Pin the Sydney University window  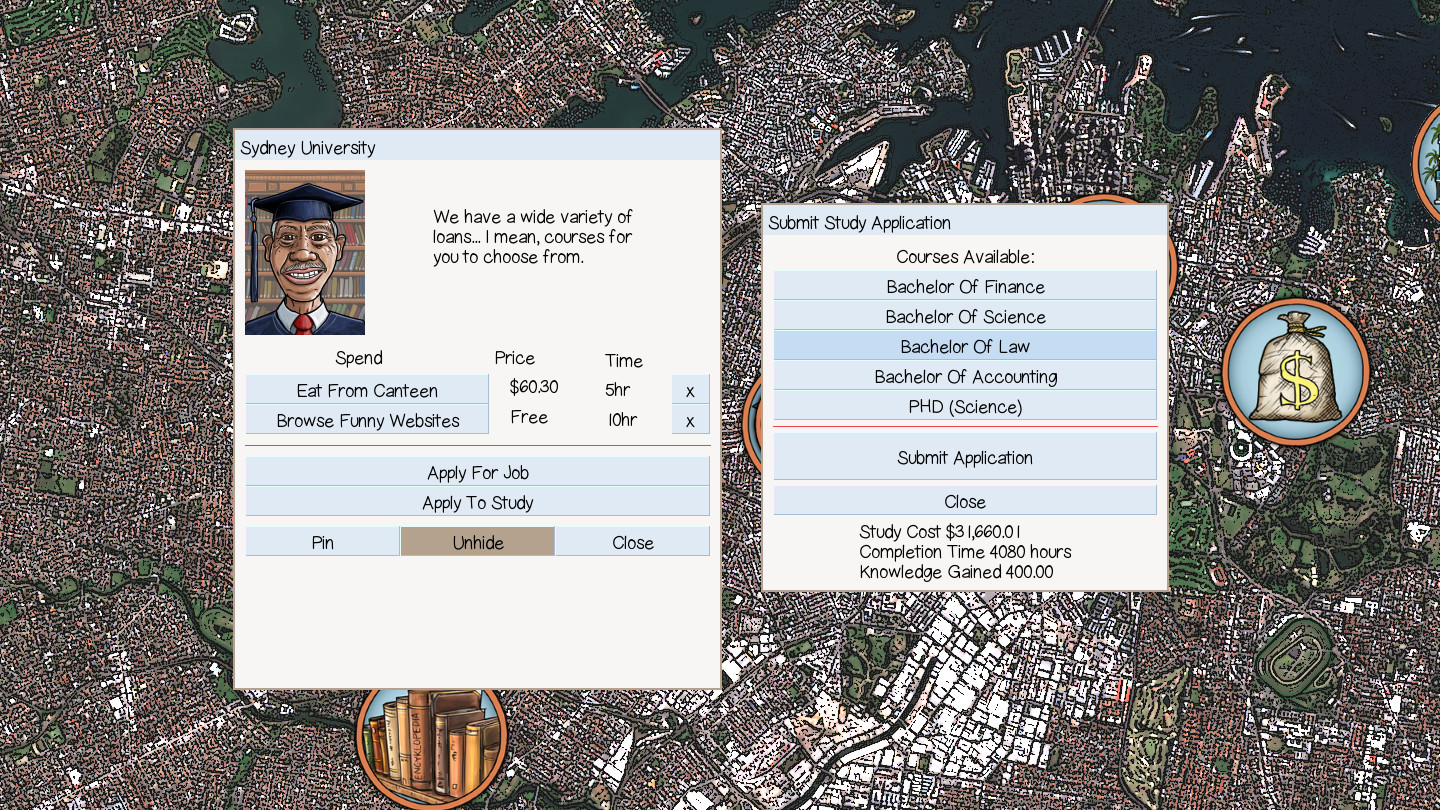322,542
